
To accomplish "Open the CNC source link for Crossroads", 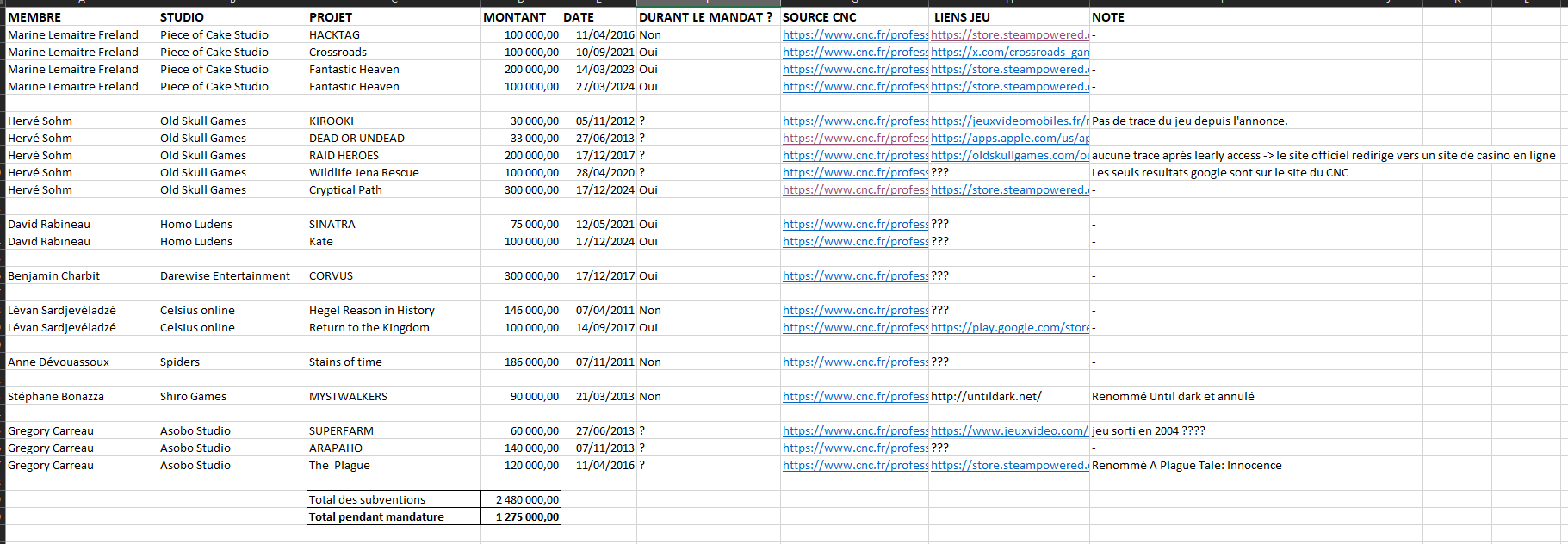I will [x=855, y=52].
